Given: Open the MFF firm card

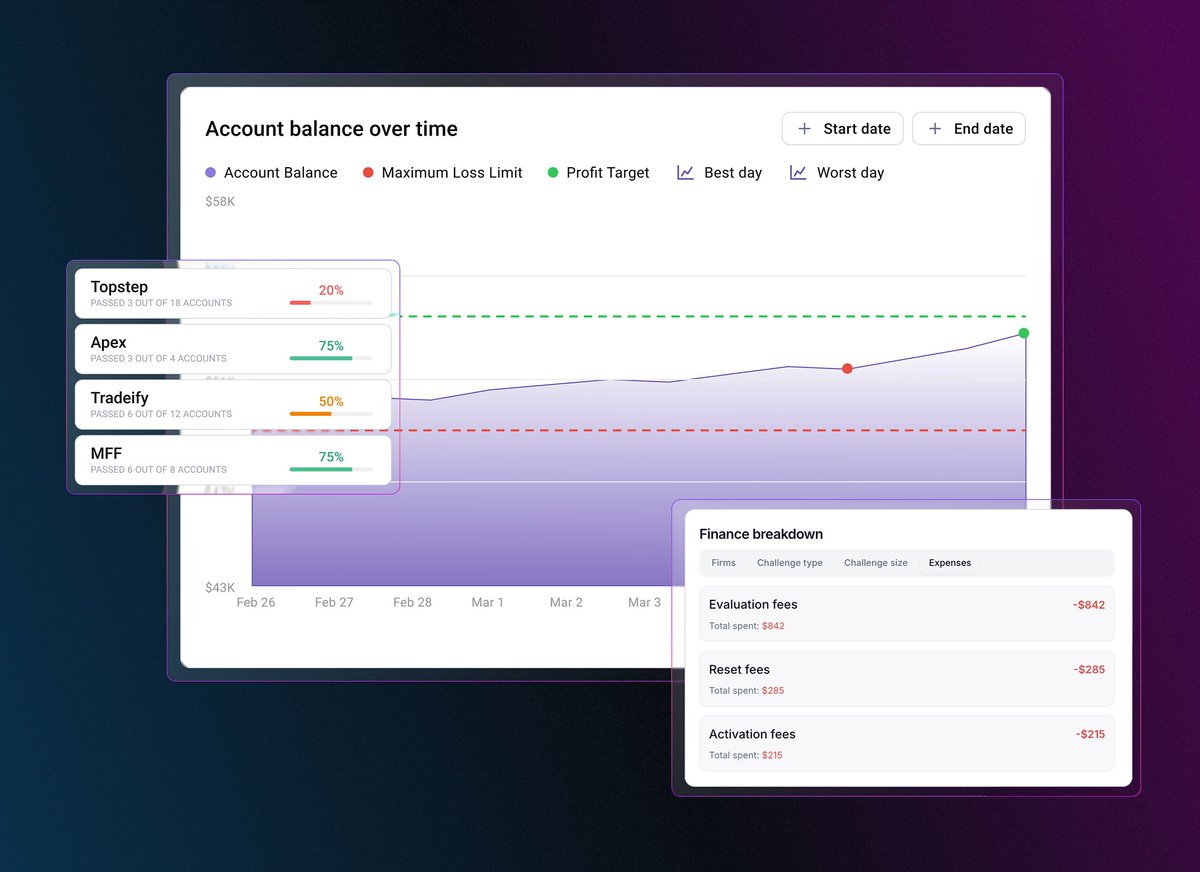Looking at the screenshot, I should (233, 460).
